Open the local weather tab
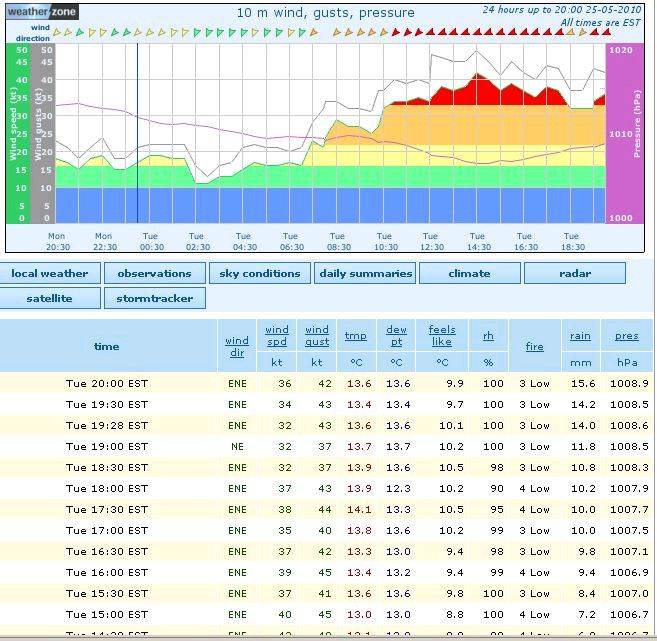This screenshot has width=657, height=641. point(50,273)
